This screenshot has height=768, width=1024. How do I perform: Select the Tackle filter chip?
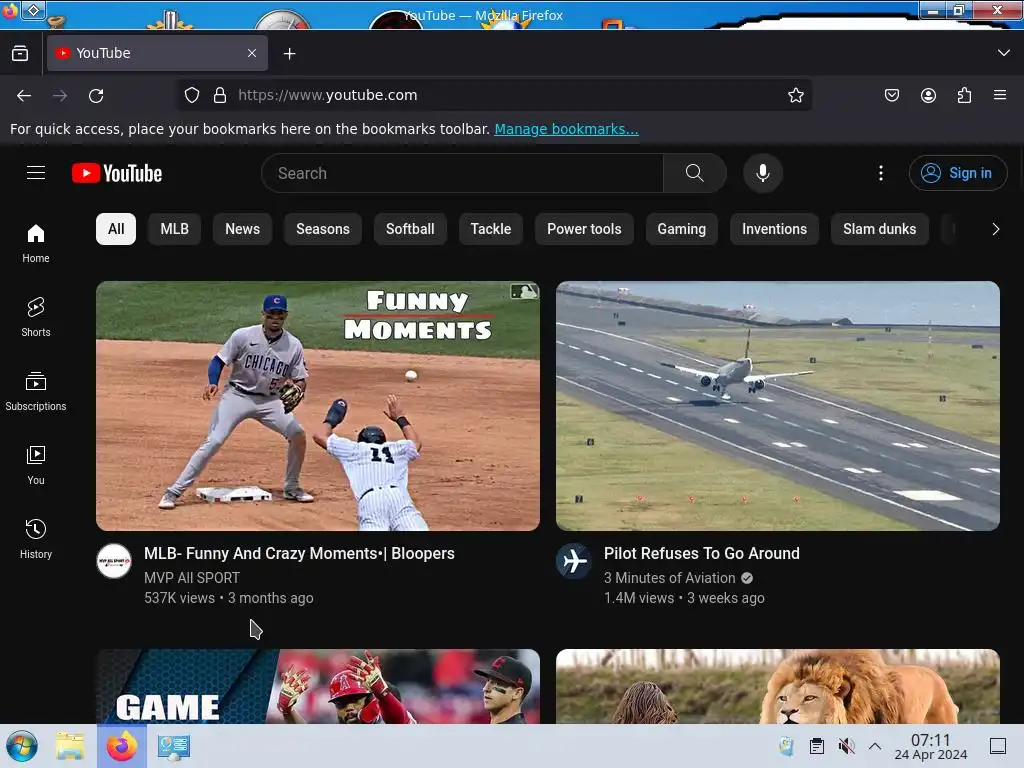[491, 229]
